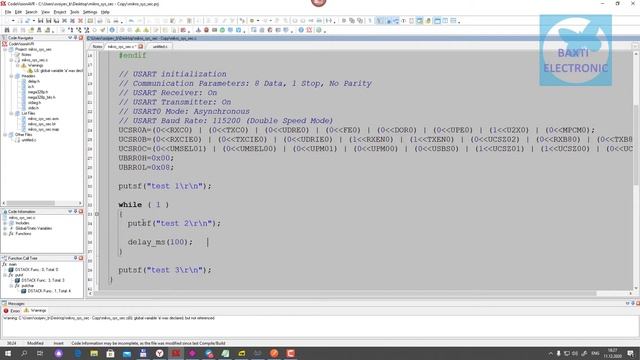
Task: Open the Settings menu
Action: [90, 12]
